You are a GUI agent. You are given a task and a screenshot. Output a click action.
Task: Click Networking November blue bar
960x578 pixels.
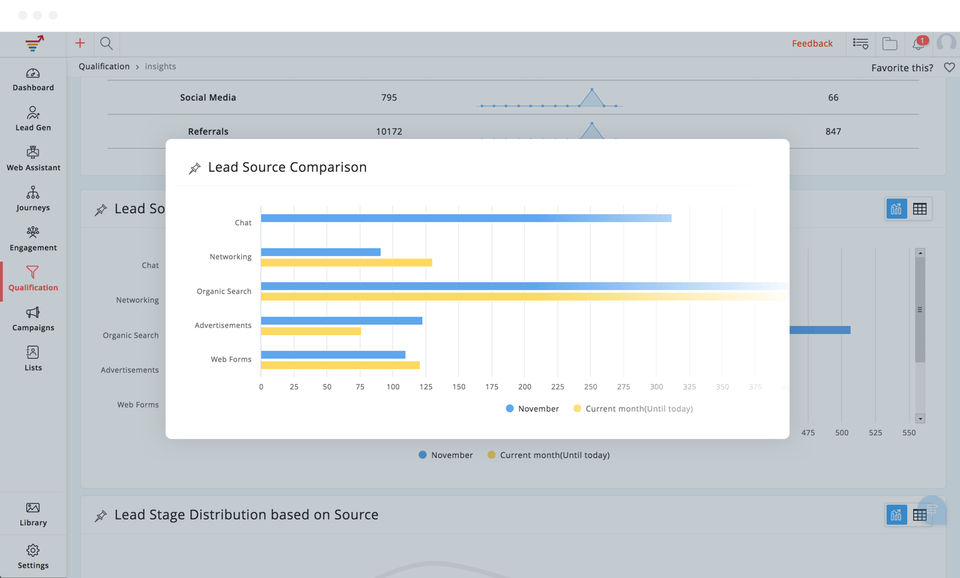click(321, 252)
